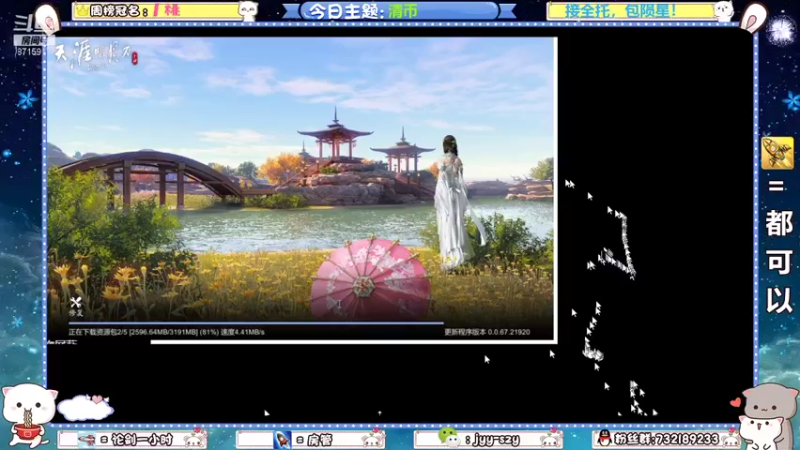Click the 周榜冠名 banner text
Image resolution: width=800 pixels, height=450 pixels.
point(118,11)
